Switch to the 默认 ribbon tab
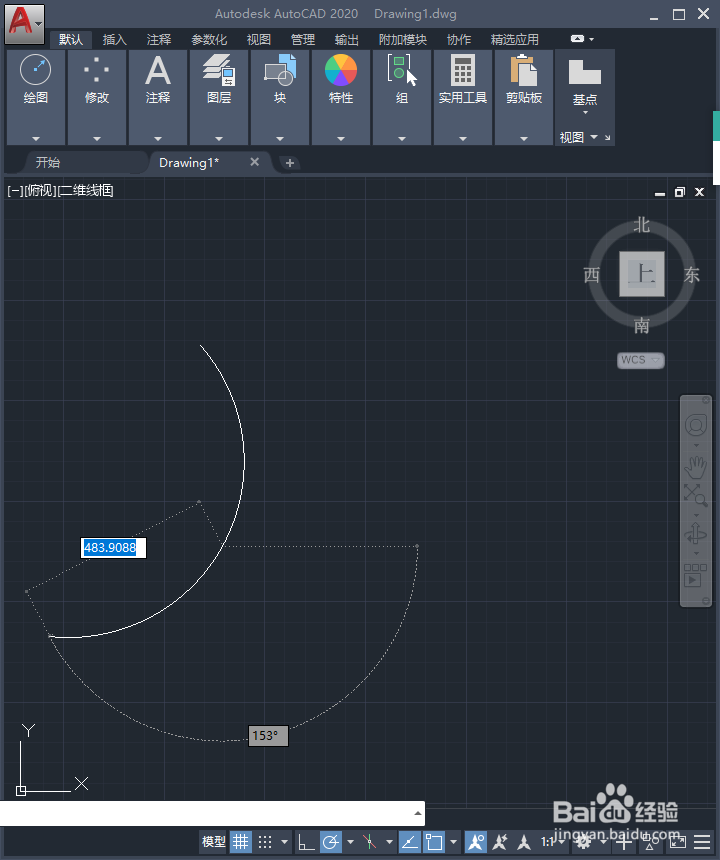720x860 pixels. [x=71, y=39]
